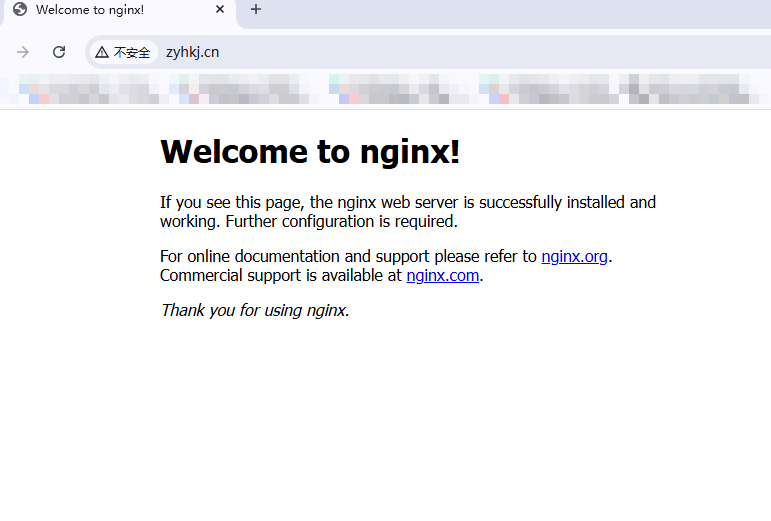
Task: Click the Thank you for using nginx text
Action: (x=255, y=311)
